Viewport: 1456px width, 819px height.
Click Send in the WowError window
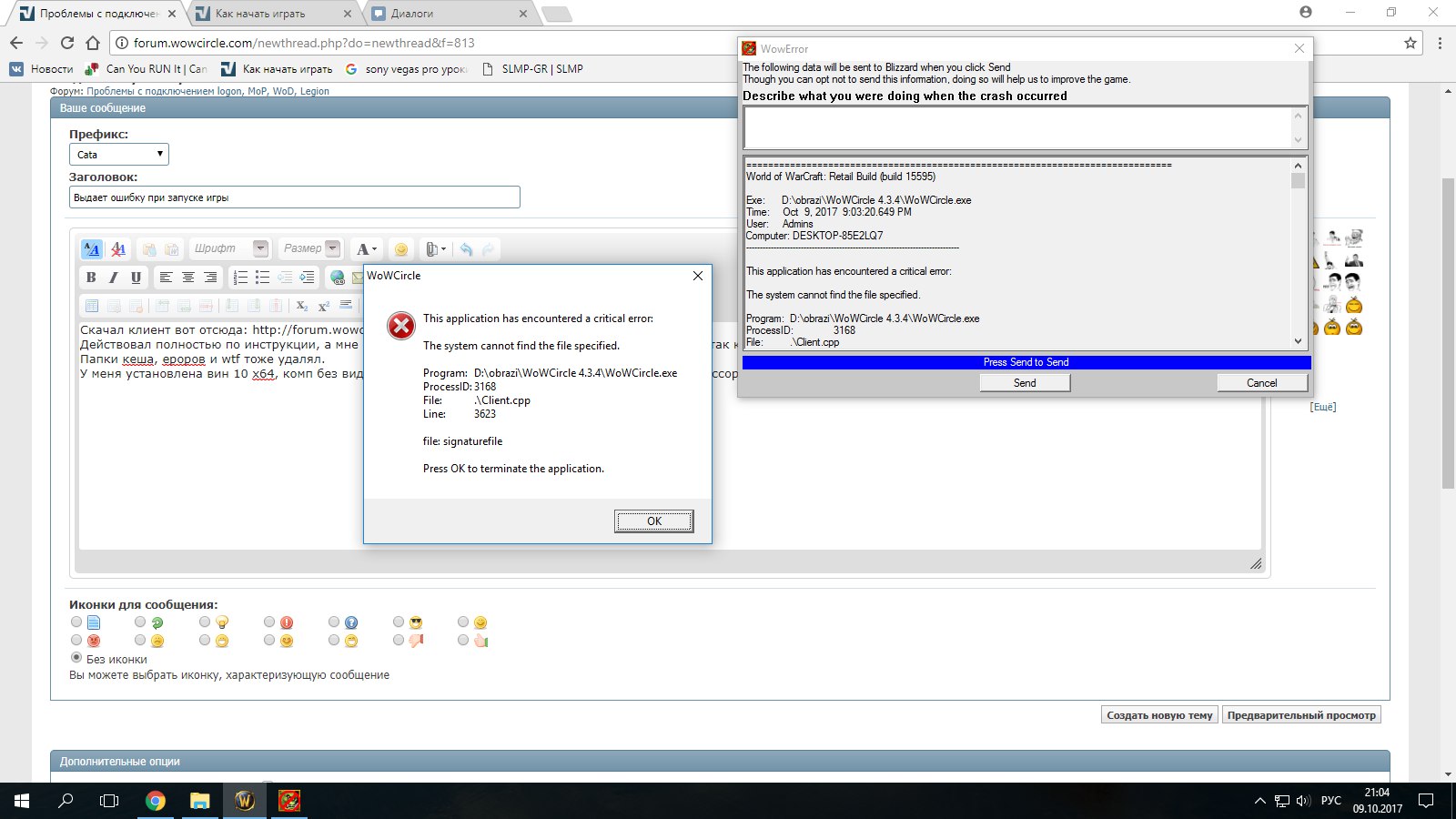tap(1025, 383)
